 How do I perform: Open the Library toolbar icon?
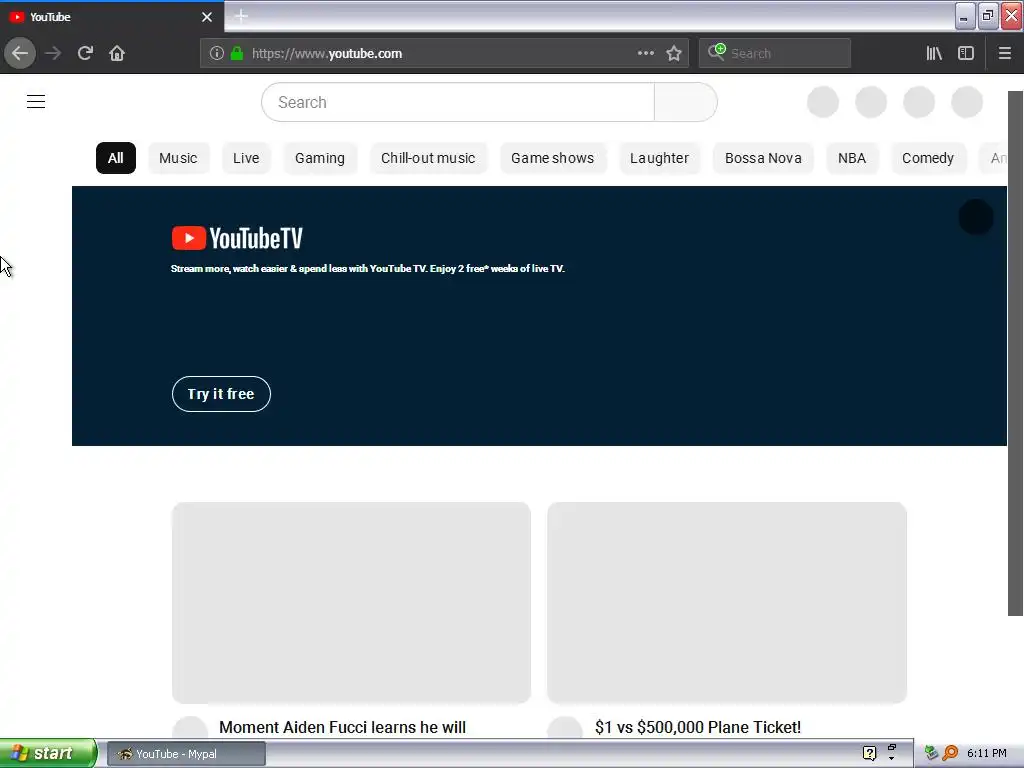click(x=934, y=53)
